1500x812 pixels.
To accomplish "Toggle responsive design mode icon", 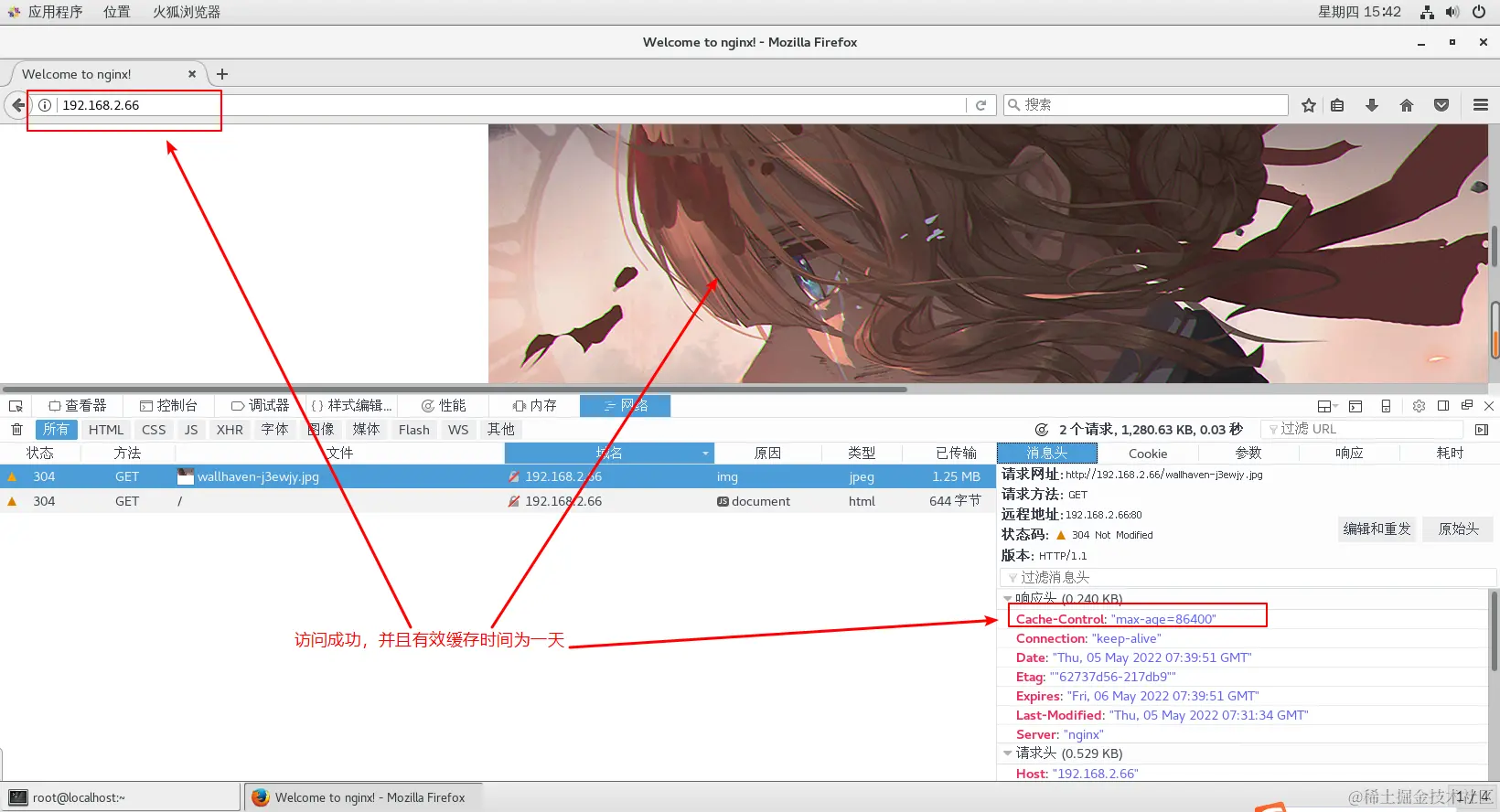I will [x=1386, y=406].
